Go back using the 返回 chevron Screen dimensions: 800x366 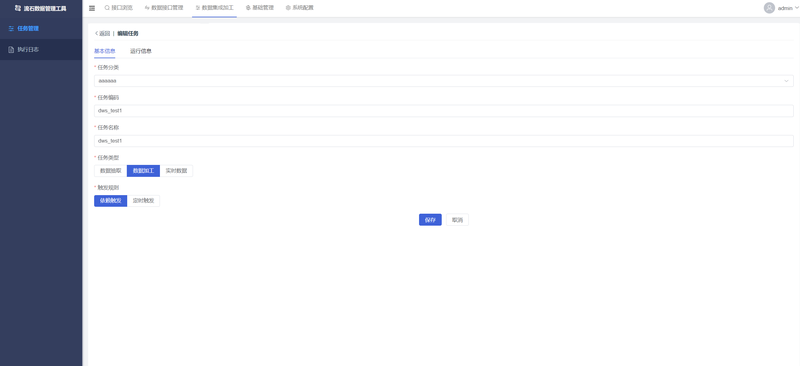96,33
